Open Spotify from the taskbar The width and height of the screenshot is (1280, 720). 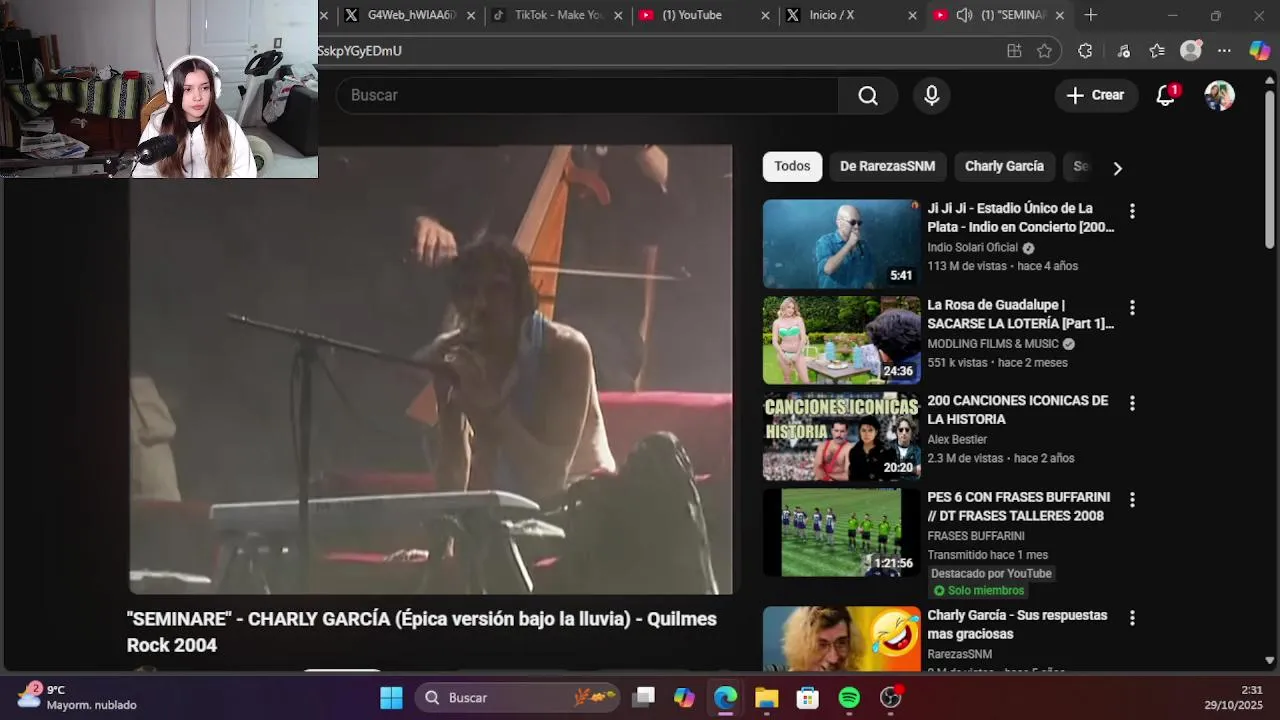tap(849, 698)
